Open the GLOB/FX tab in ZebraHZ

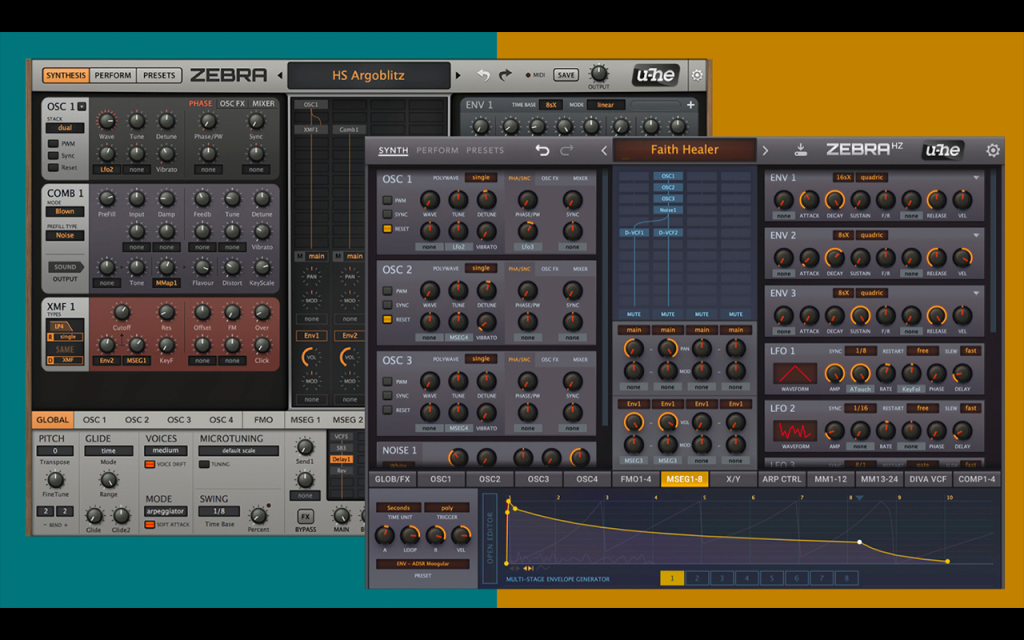392,479
